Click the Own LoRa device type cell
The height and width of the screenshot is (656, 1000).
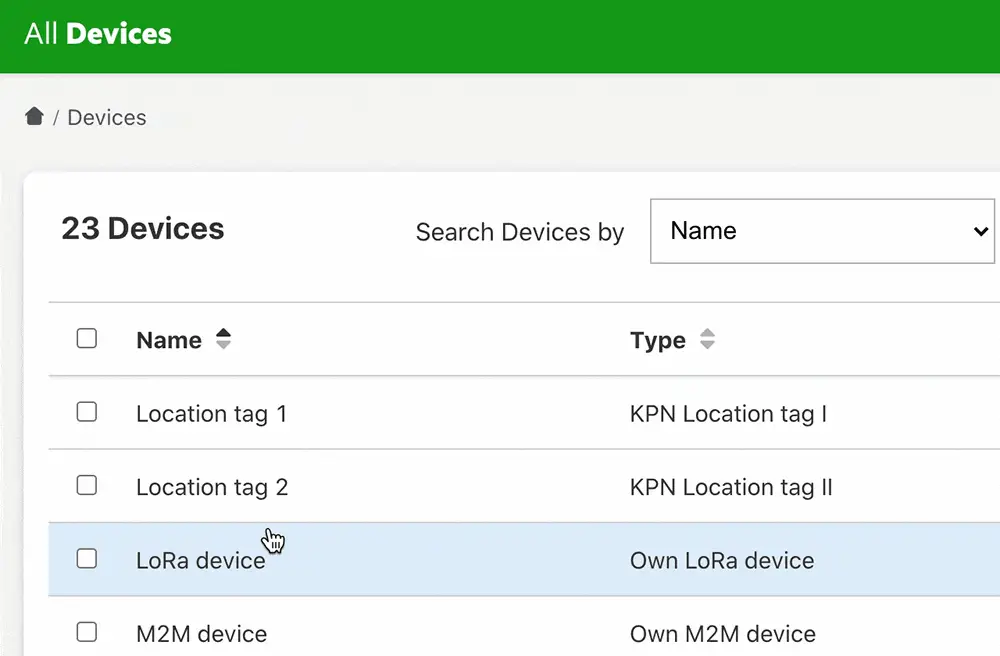pos(721,561)
